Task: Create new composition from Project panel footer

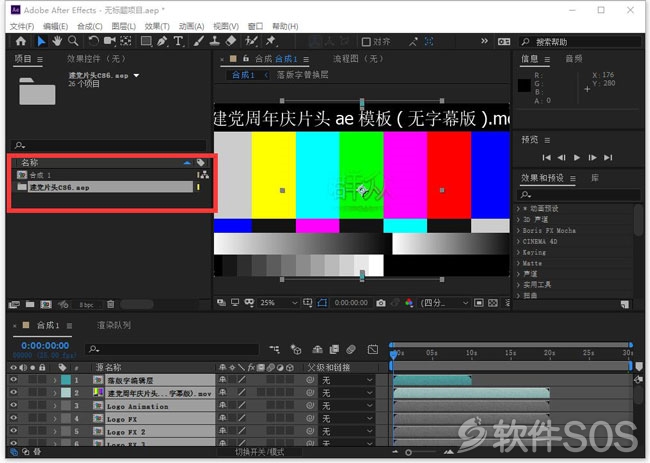Action: click(46, 304)
